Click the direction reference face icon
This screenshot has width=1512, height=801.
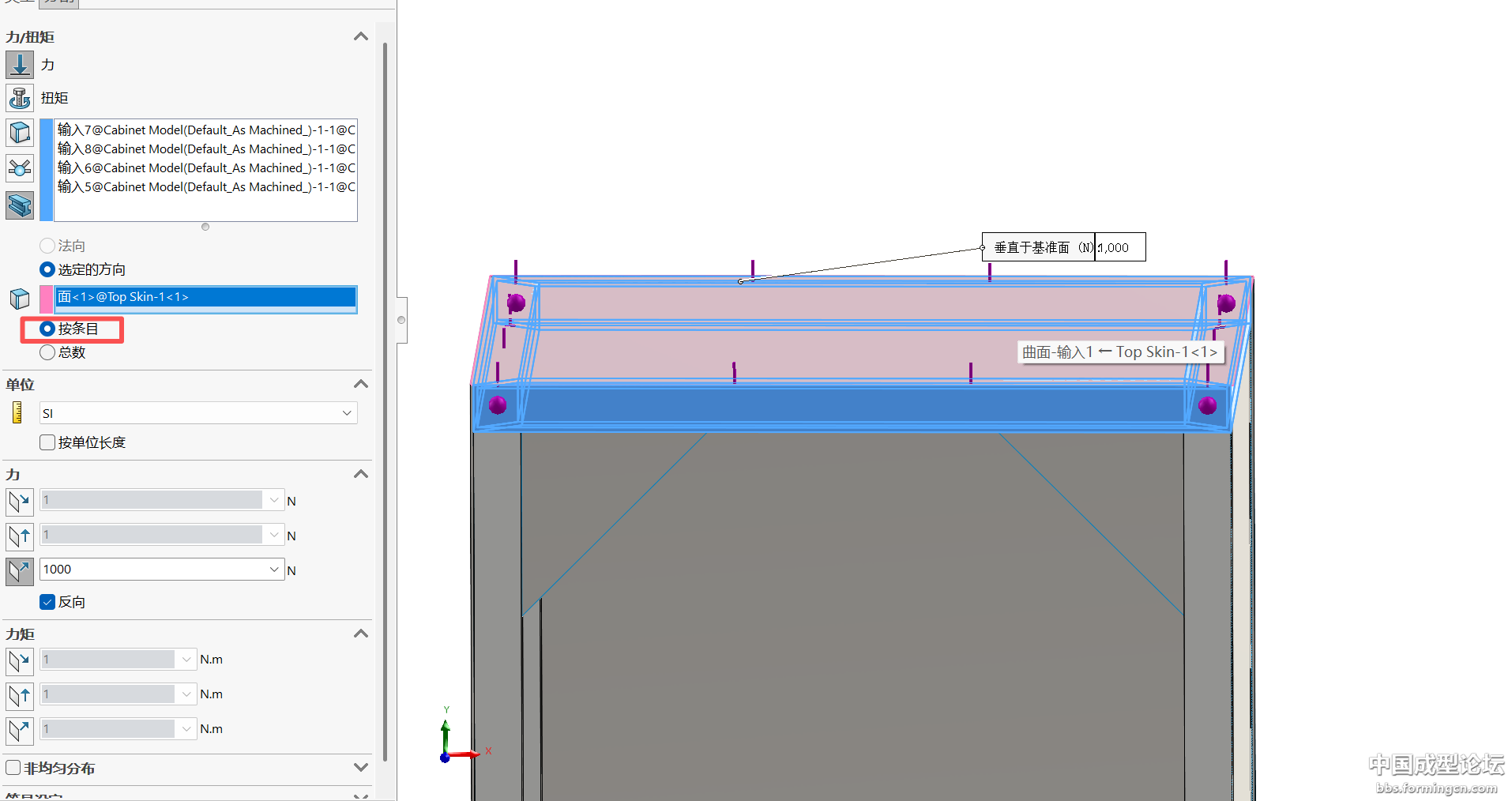[20, 299]
